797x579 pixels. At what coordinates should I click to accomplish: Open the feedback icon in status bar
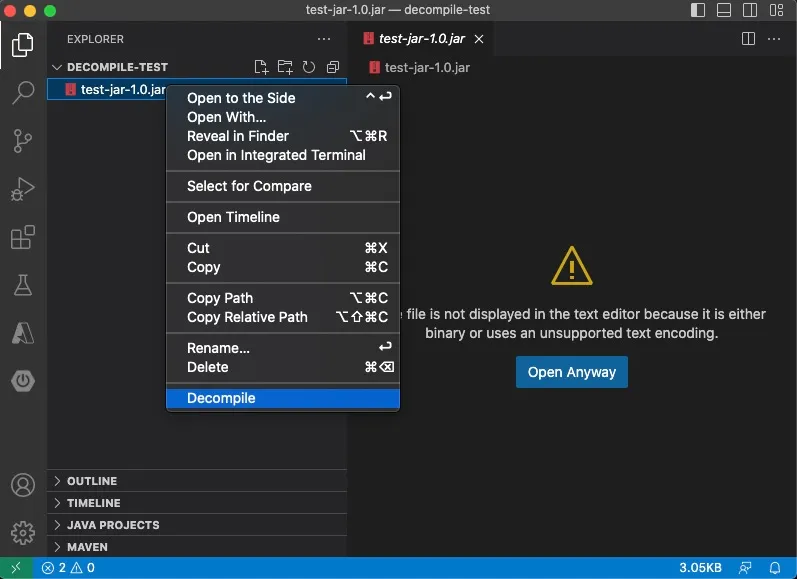click(745, 568)
